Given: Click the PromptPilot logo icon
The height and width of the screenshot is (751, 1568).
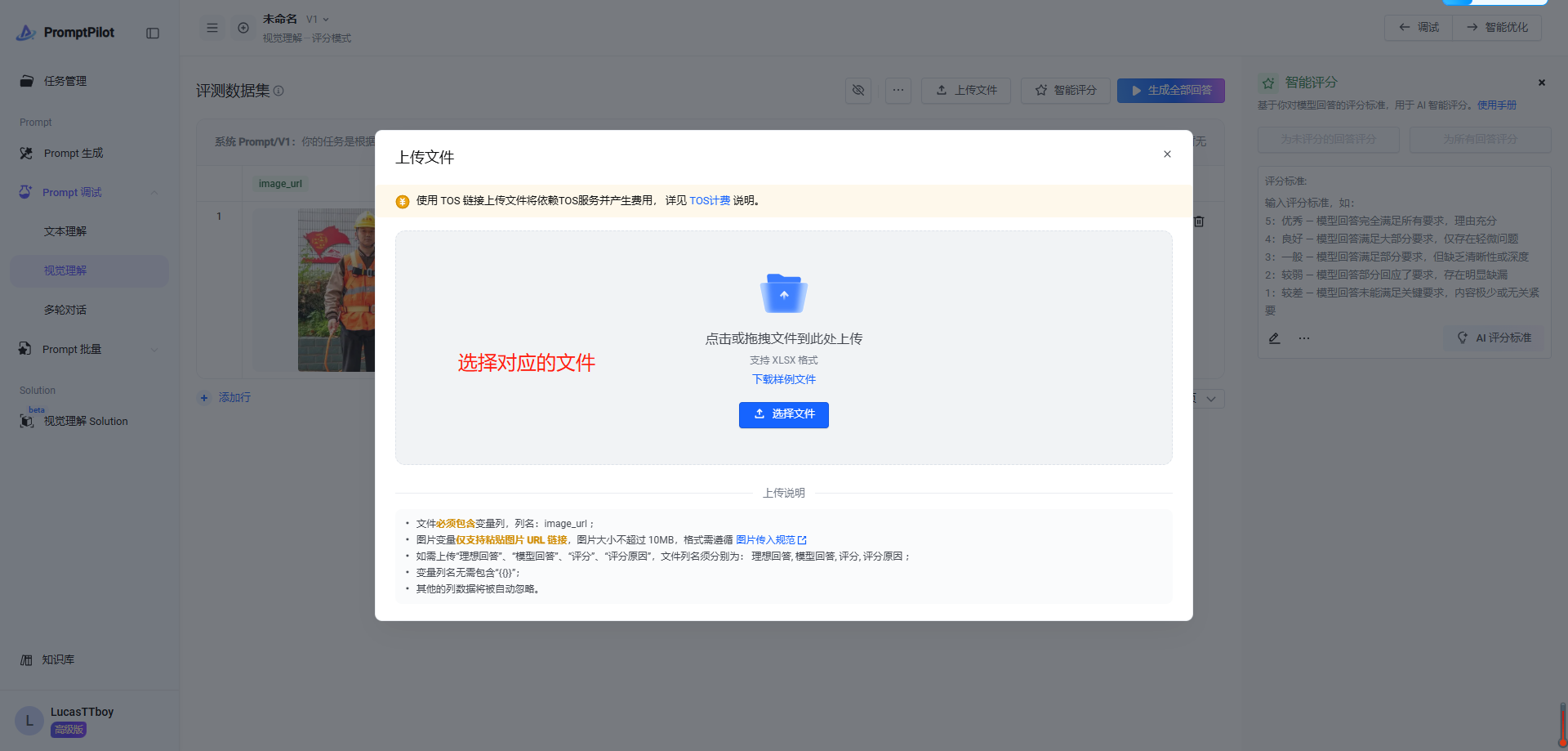Looking at the screenshot, I should [x=26, y=33].
